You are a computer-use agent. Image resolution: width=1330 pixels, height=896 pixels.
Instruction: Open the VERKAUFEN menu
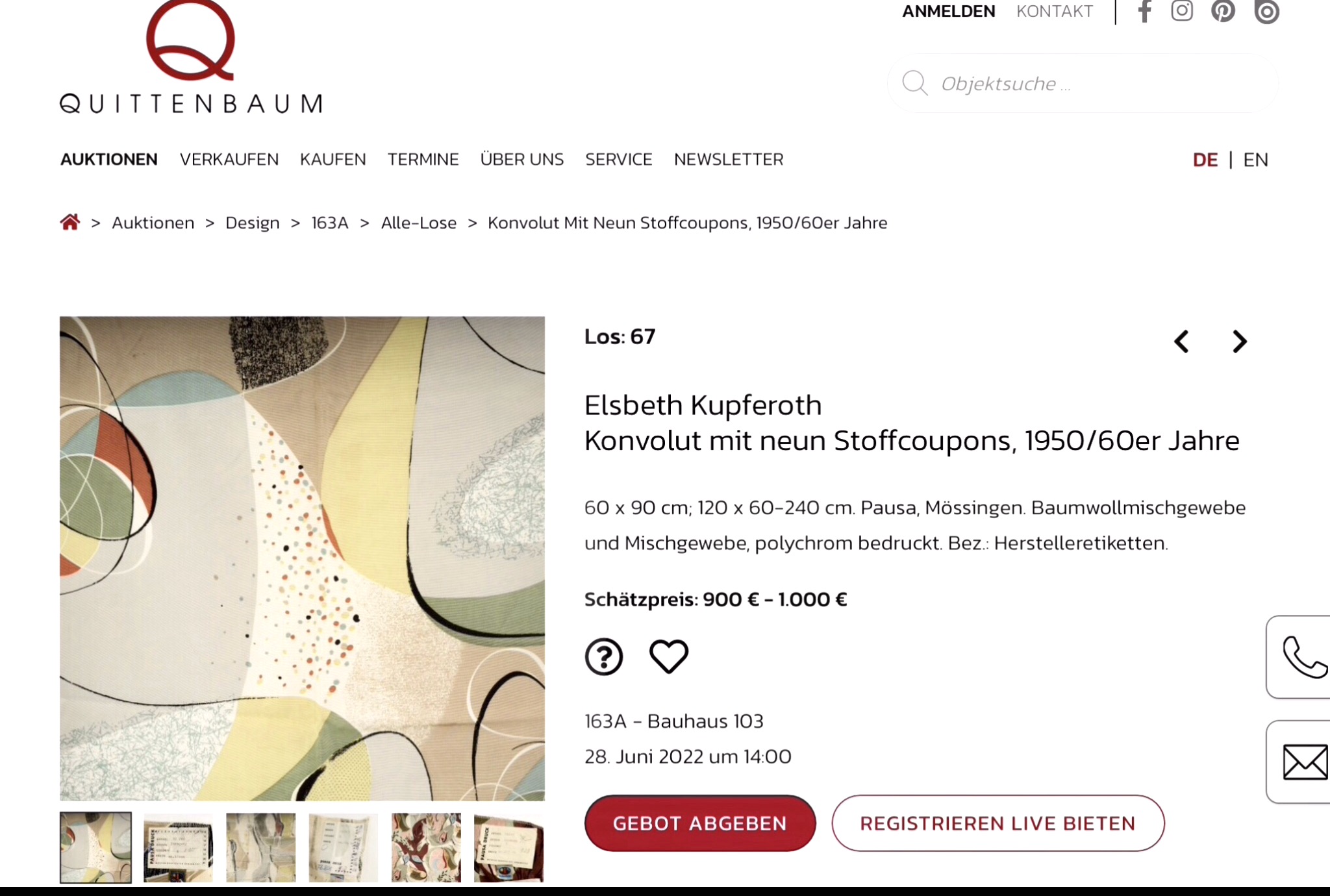pos(229,159)
